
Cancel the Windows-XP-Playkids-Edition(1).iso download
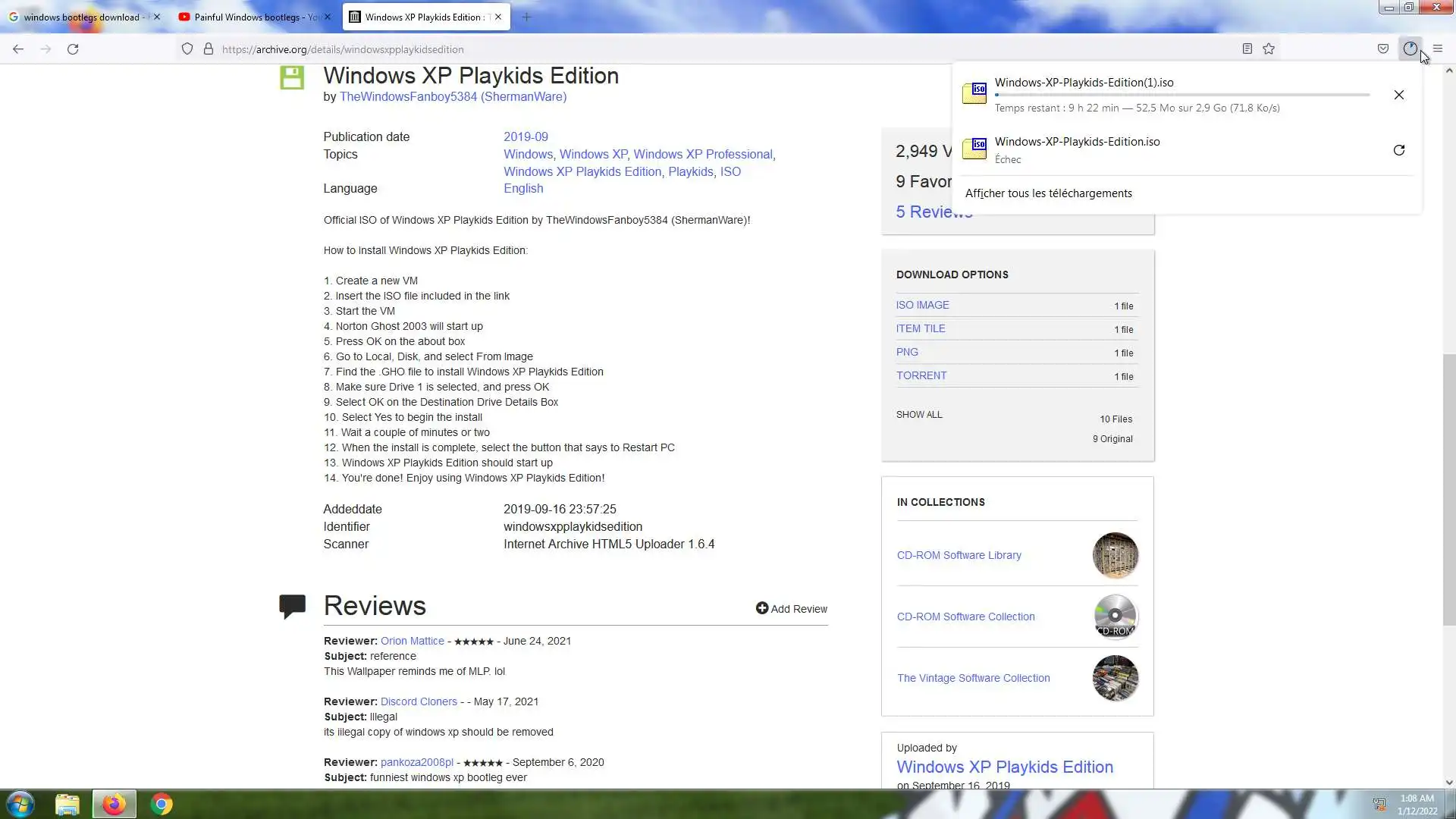coord(1399,95)
